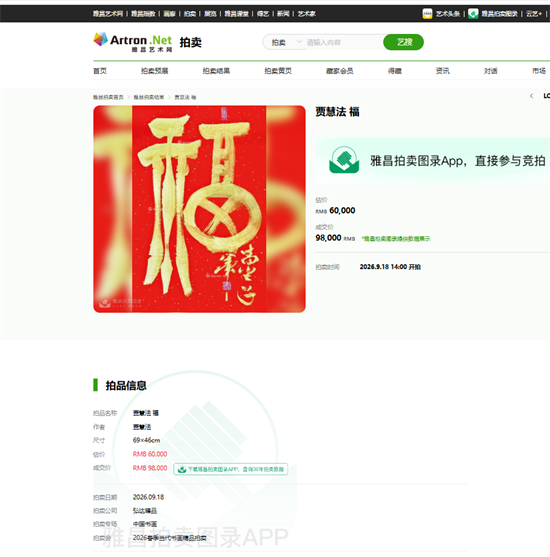Click the hammer price 98,000
The height and width of the screenshot is (557, 550).
[x=328, y=238]
